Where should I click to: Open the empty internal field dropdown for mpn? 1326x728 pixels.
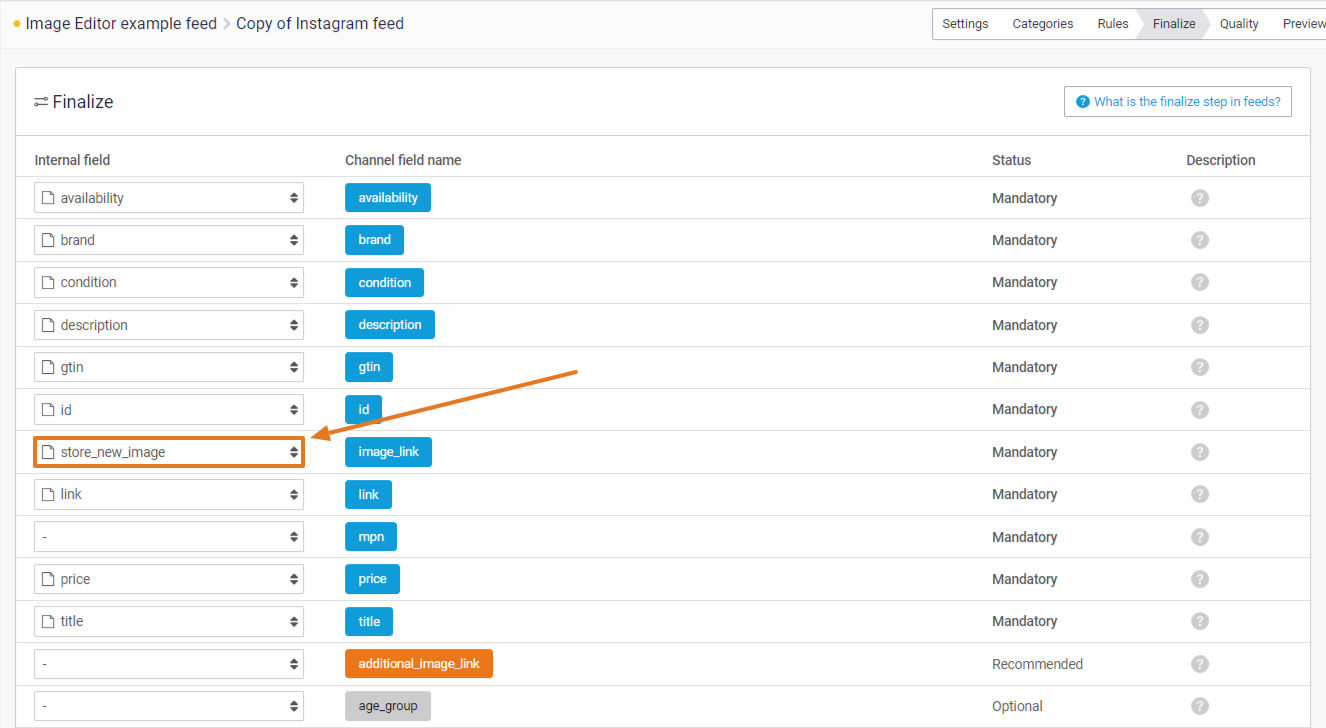pyautogui.click(x=169, y=537)
